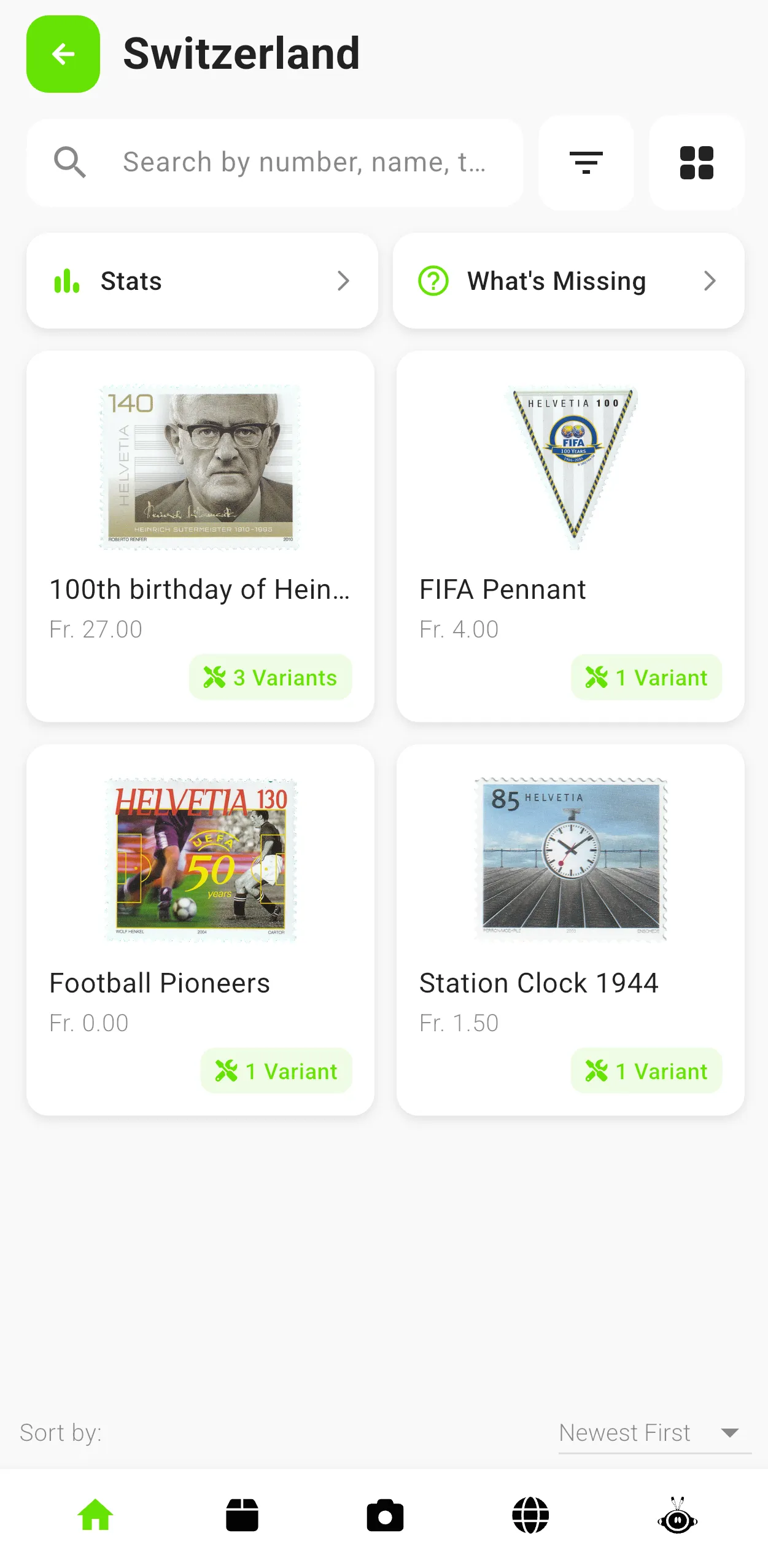Tap the eye mascot icon
This screenshot has width=768, height=1568.
[x=677, y=1515]
